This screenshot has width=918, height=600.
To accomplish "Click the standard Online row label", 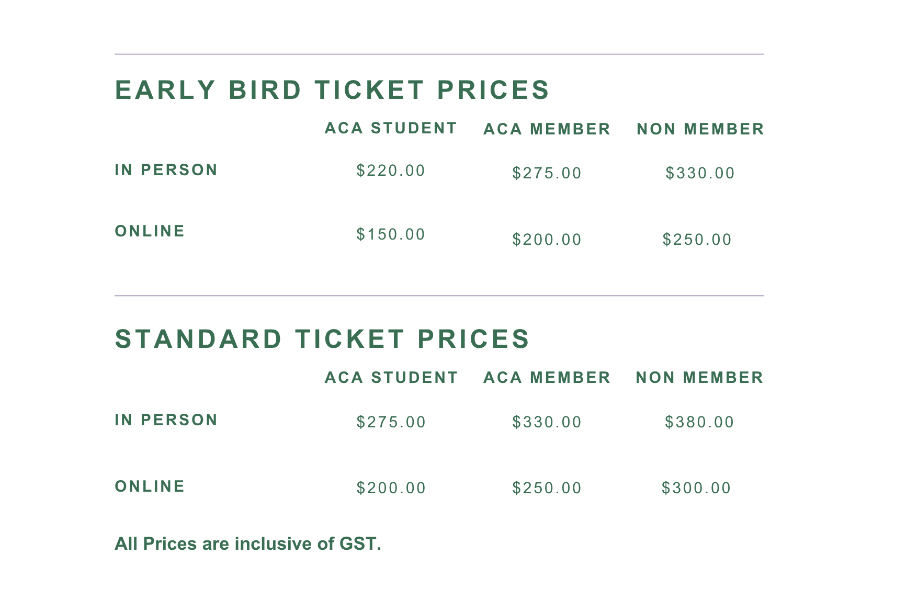I will [x=150, y=487].
